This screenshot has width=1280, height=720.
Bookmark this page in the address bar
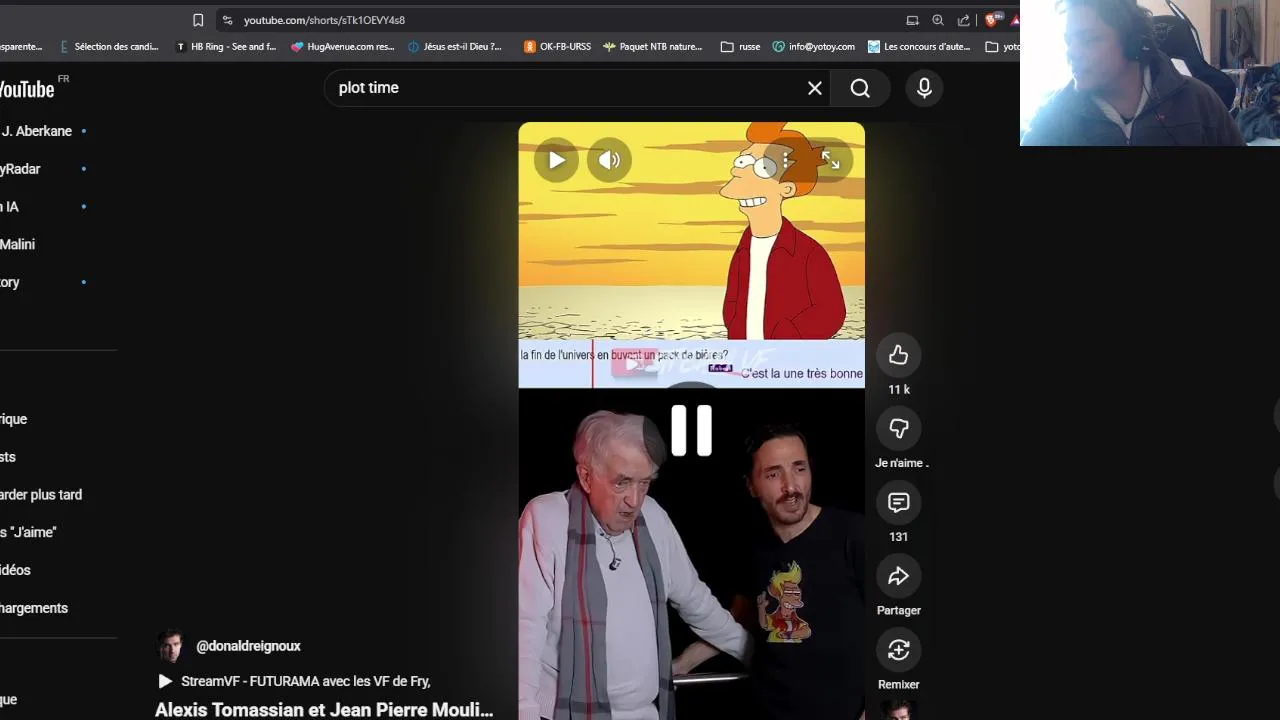198,20
